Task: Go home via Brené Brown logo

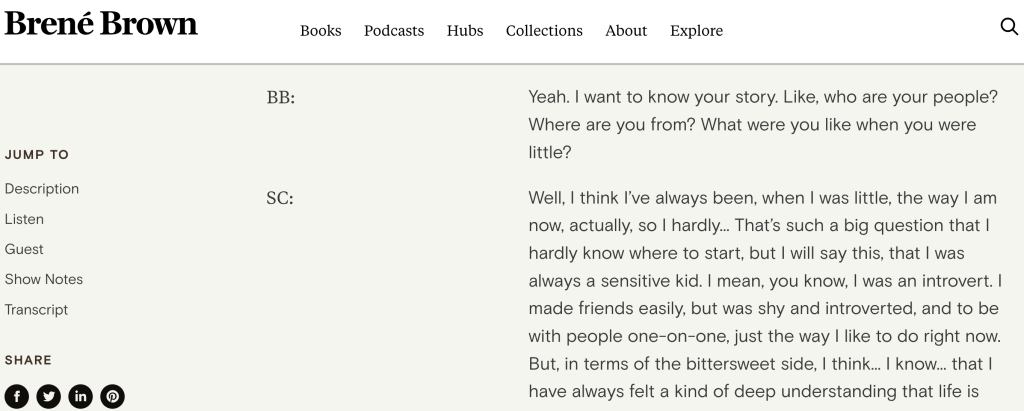Action: (101, 25)
